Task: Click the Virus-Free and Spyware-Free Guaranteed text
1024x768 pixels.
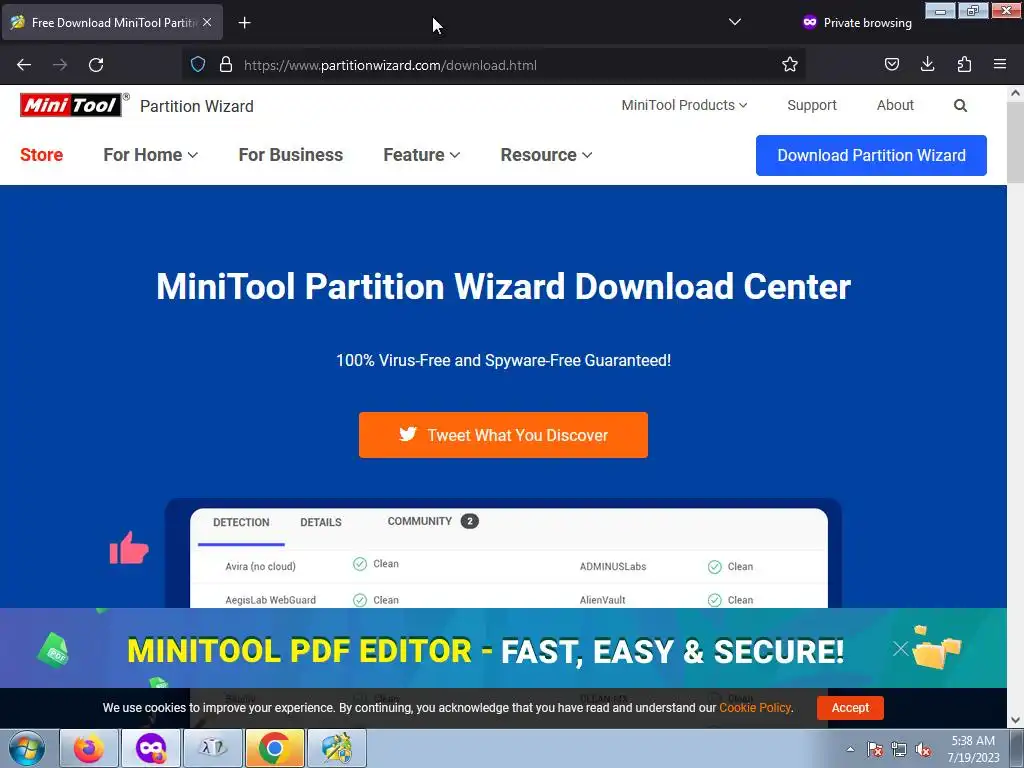Action: coord(503,360)
